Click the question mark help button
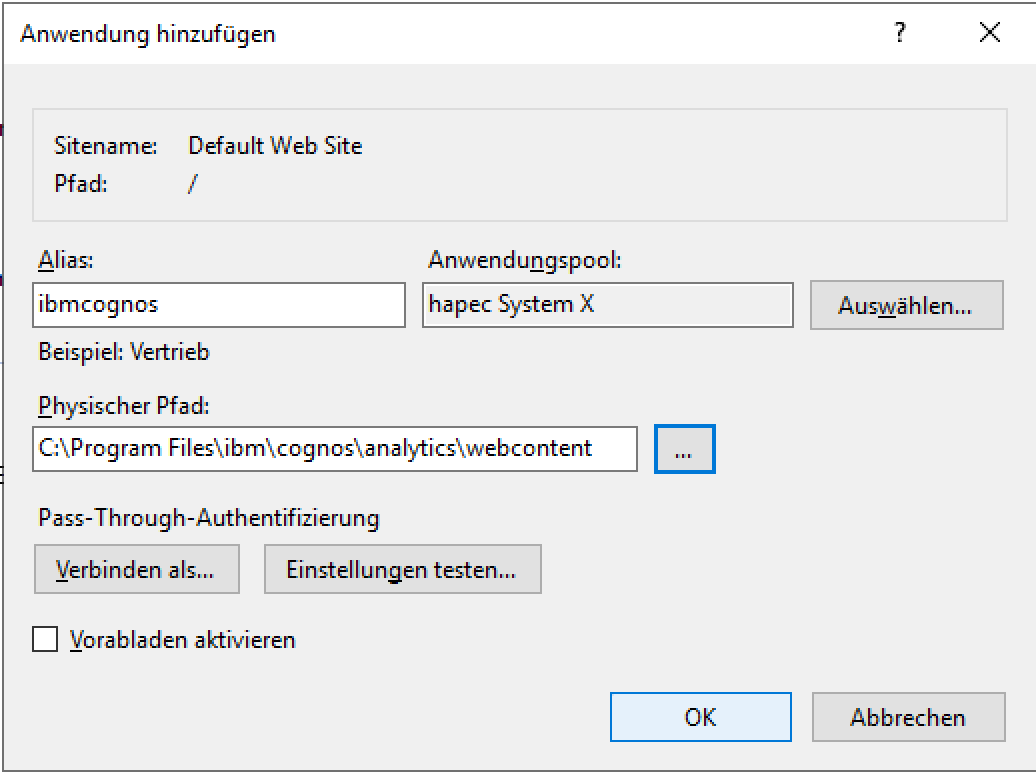This screenshot has width=1036, height=772. click(901, 33)
